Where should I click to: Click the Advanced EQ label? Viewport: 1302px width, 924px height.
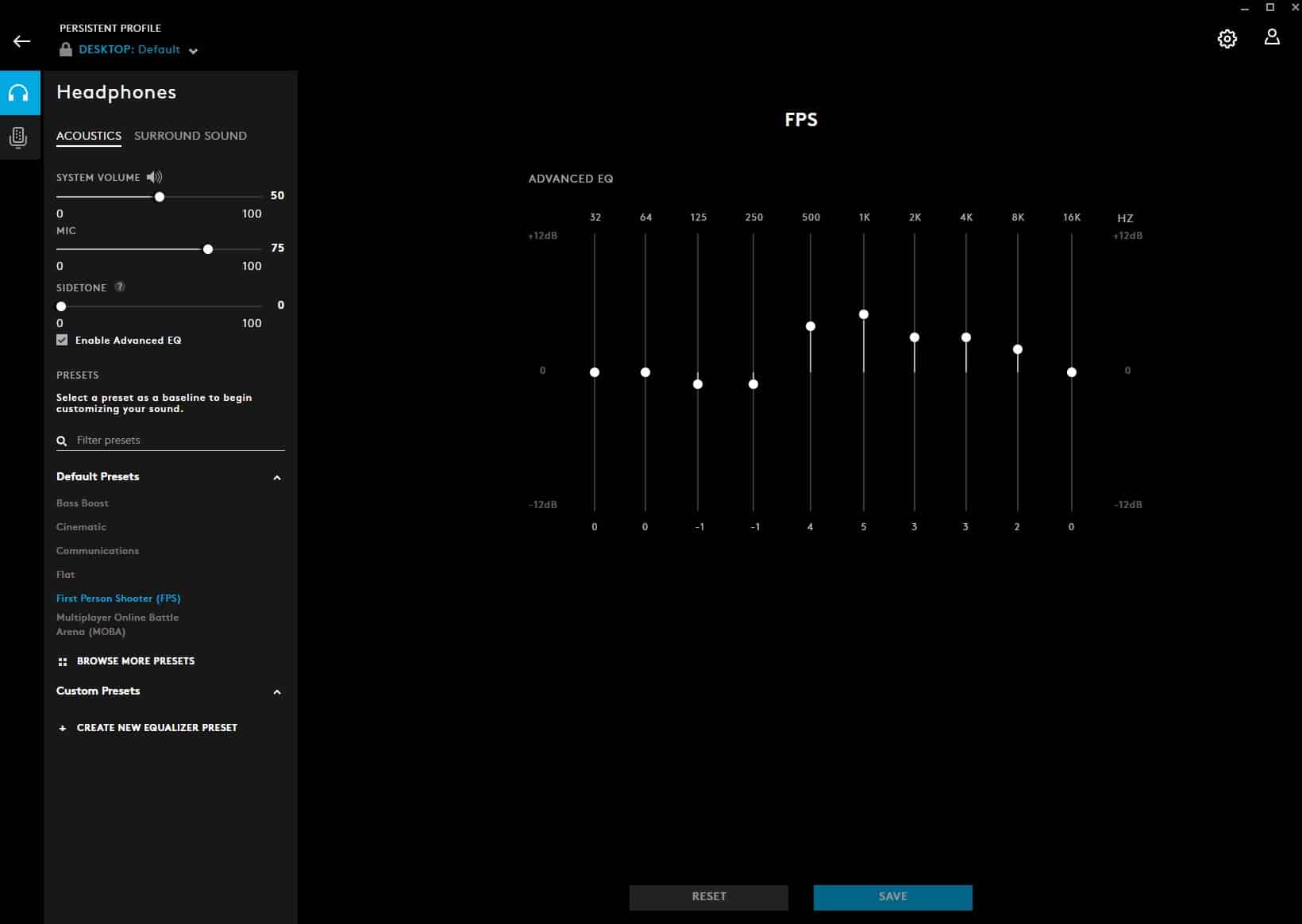571,179
